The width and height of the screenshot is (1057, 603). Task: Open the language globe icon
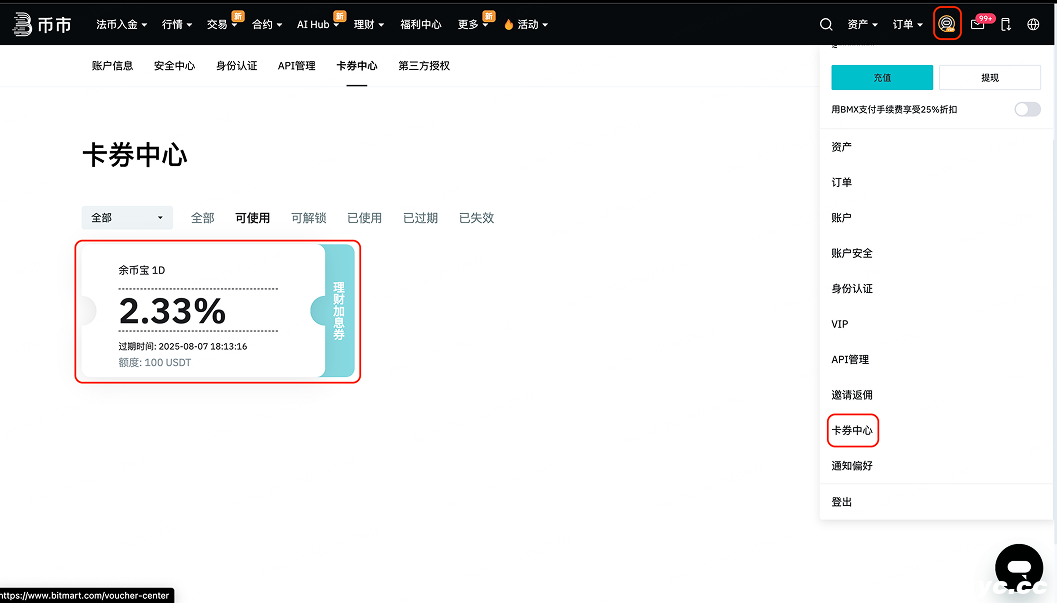click(1033, 24)
